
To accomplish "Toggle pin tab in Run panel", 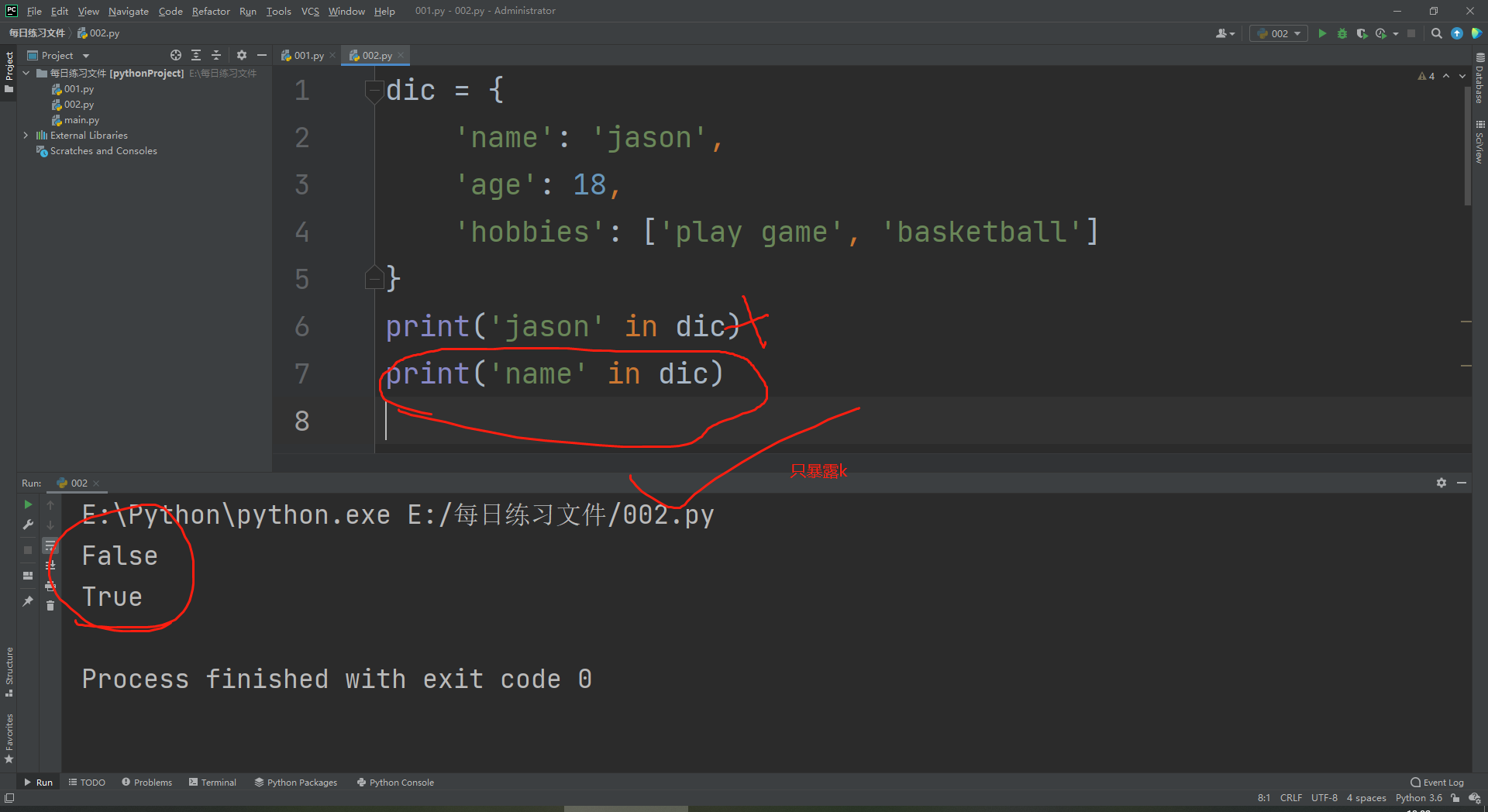I will coord(28,601).
